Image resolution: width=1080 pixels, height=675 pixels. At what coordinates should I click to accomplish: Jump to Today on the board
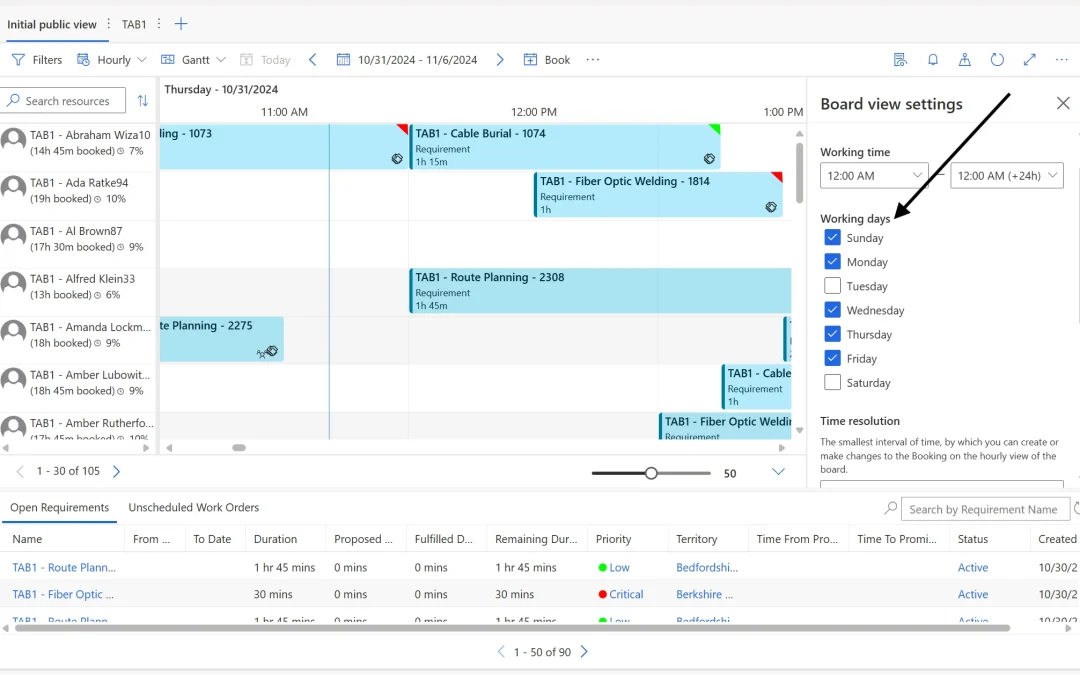coord(265,60)
